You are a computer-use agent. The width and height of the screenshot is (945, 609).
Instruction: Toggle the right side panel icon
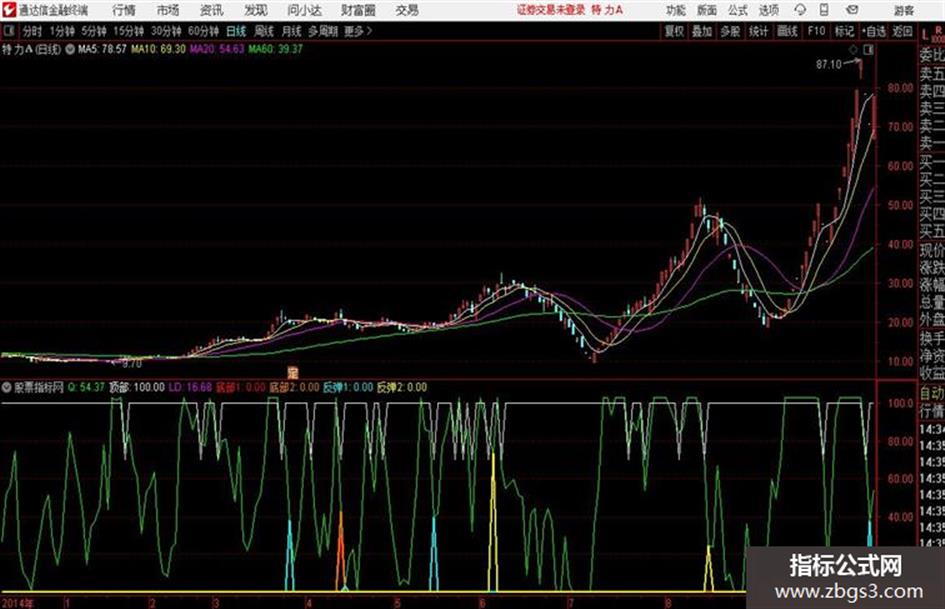[x=868, y=50]
